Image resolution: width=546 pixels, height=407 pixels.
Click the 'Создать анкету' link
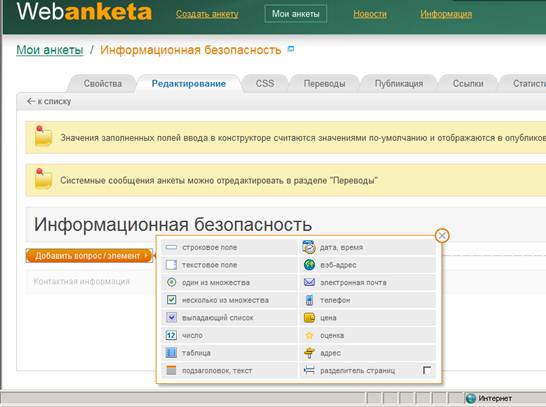pyautogui.click(x=207, y=14)
